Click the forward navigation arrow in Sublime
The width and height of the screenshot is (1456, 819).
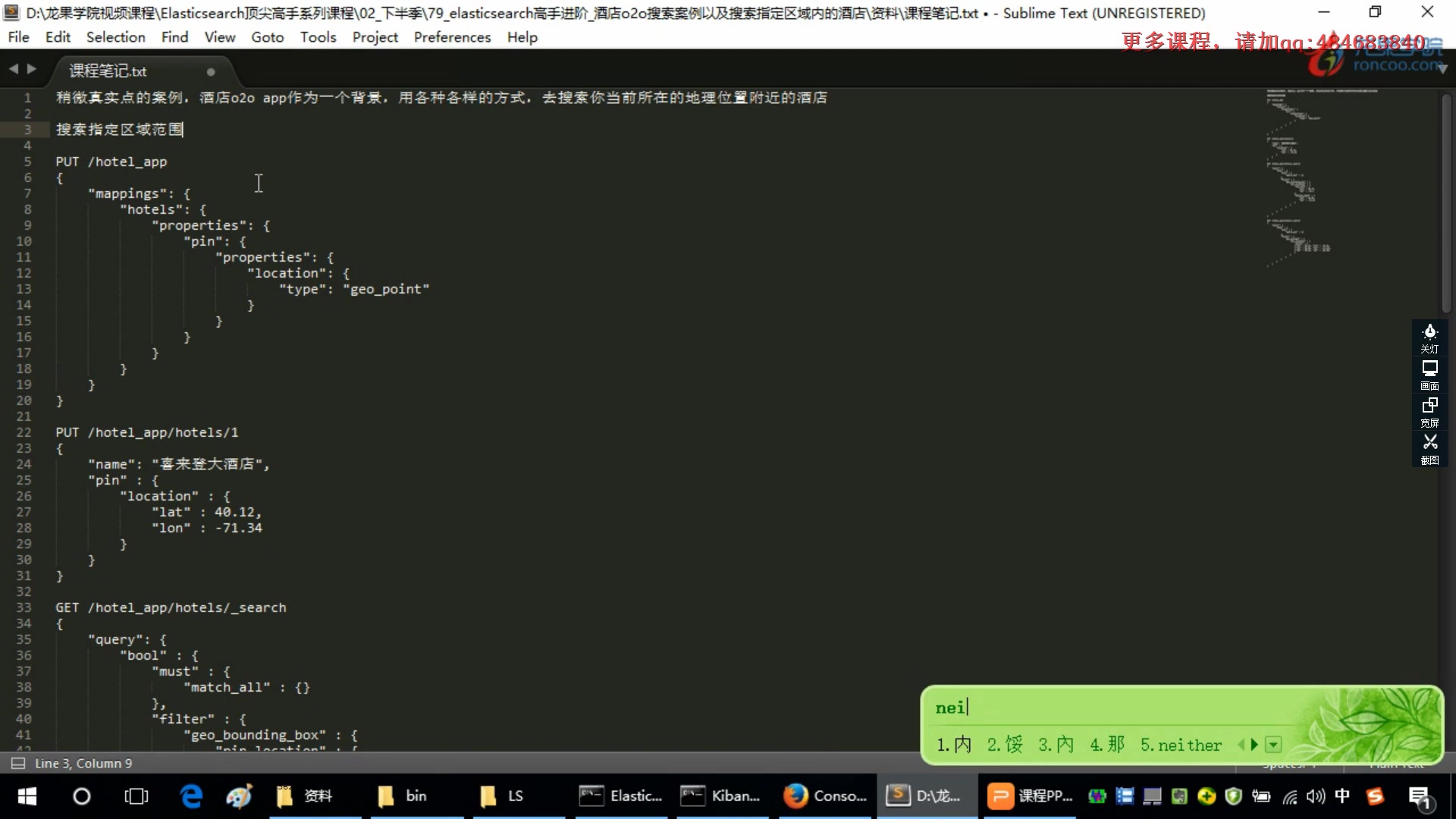[32, 68]
